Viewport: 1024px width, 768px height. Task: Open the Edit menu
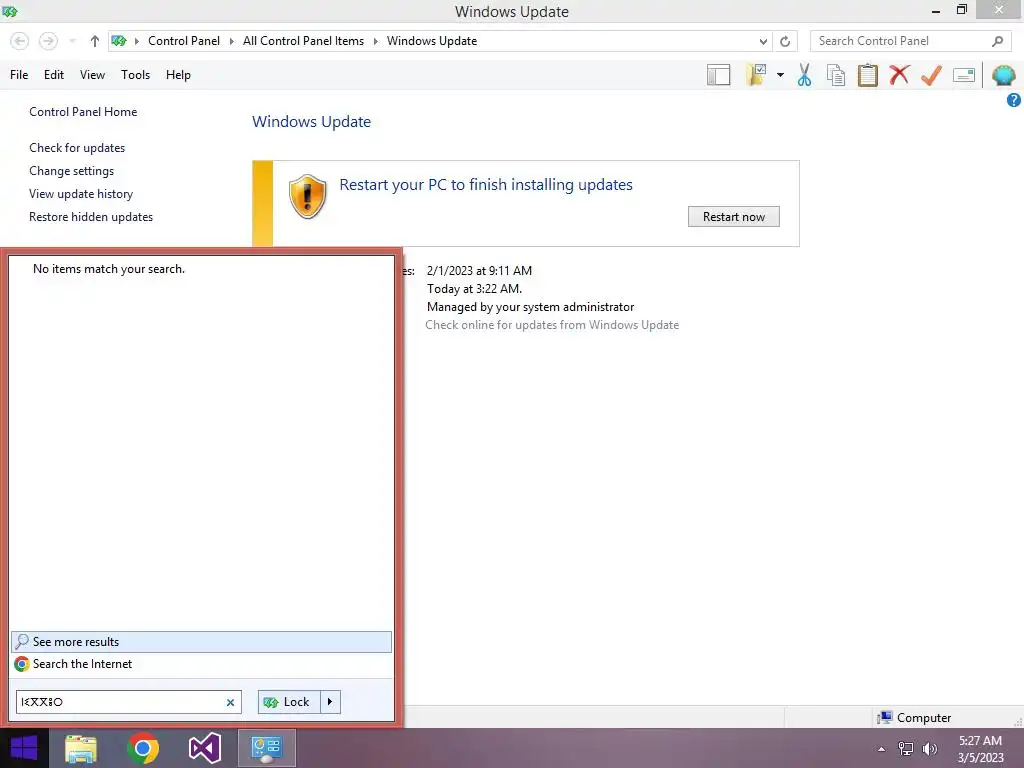[54, 75]
